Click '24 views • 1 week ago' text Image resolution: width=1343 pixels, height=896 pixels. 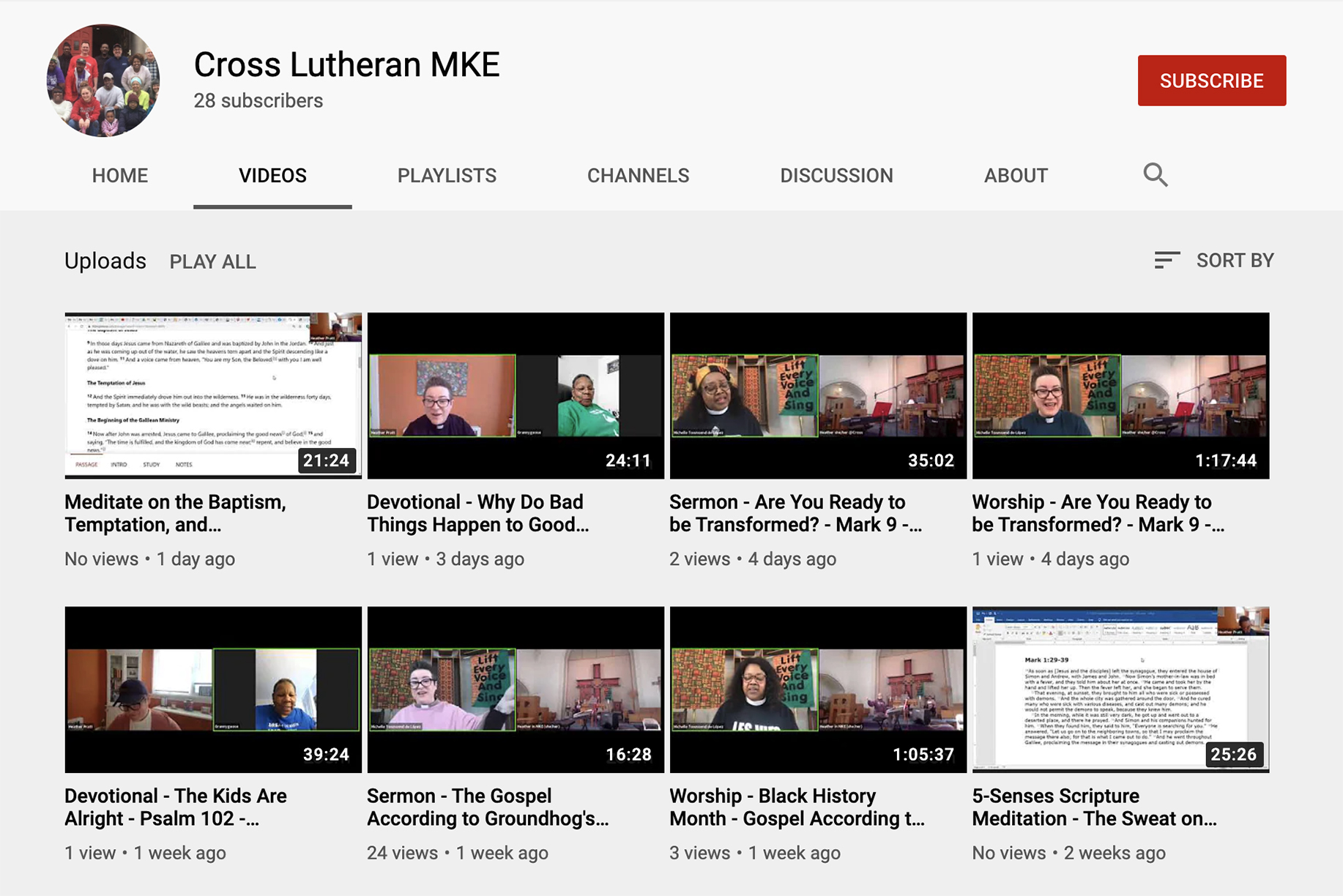(458, 853)
